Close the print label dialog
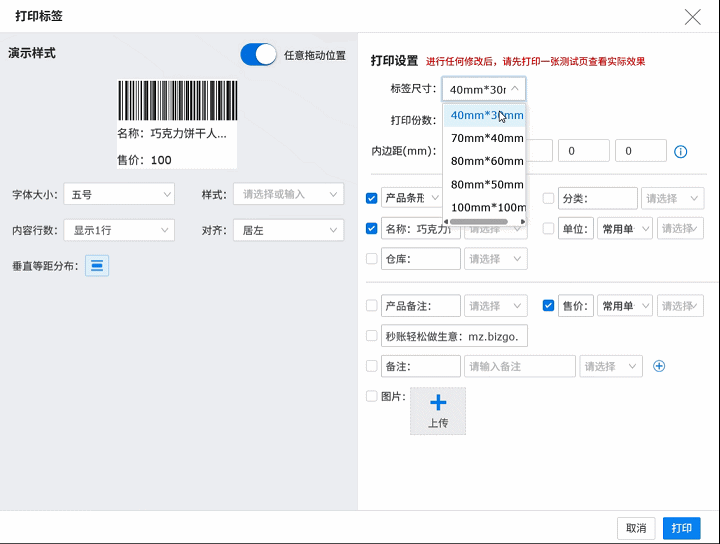This screenshot has height=544, width=720. click(x=692, y=16)
